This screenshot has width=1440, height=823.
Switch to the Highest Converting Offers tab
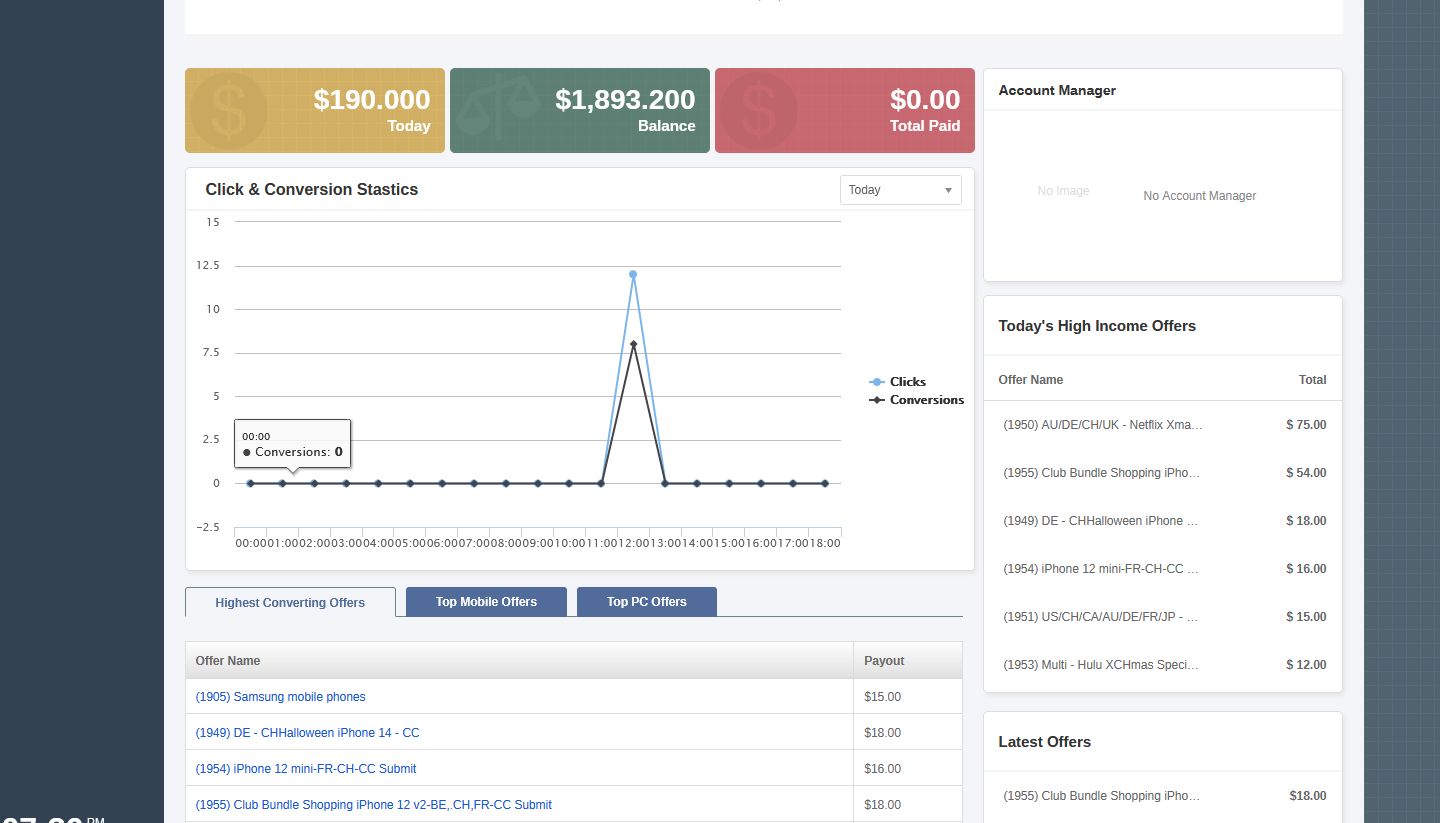click(290, 602)
